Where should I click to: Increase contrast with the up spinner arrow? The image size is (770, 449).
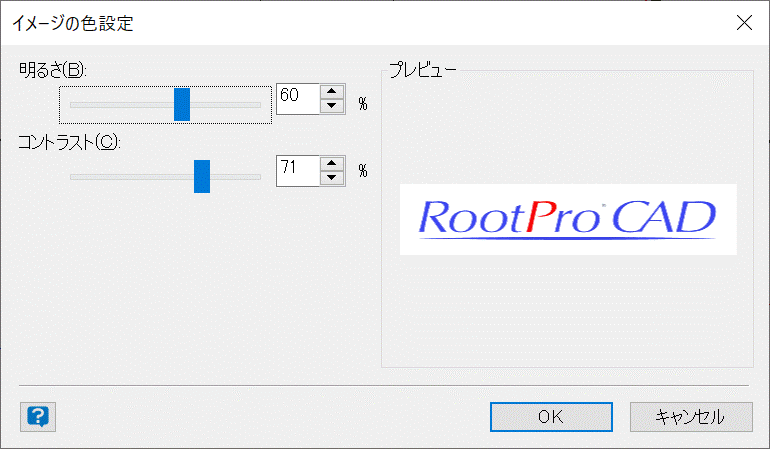(332, 164)
